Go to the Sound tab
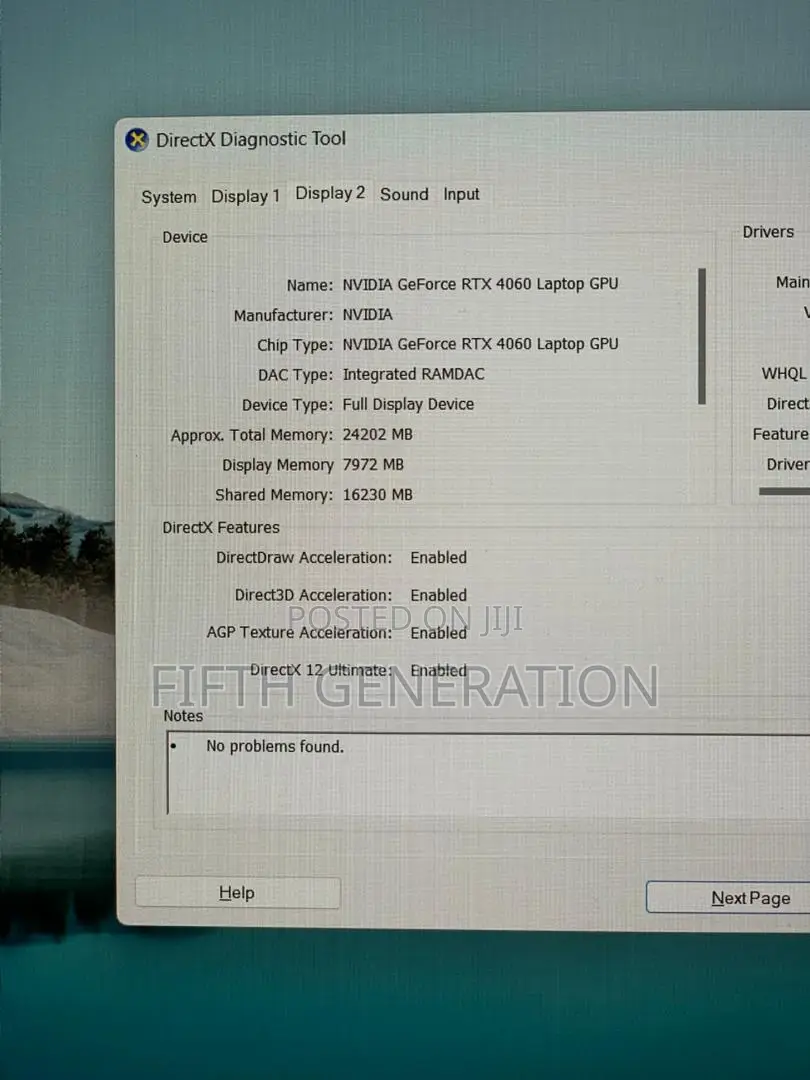The height and width of the screenshot is (1080, 810). coord(404,194)
